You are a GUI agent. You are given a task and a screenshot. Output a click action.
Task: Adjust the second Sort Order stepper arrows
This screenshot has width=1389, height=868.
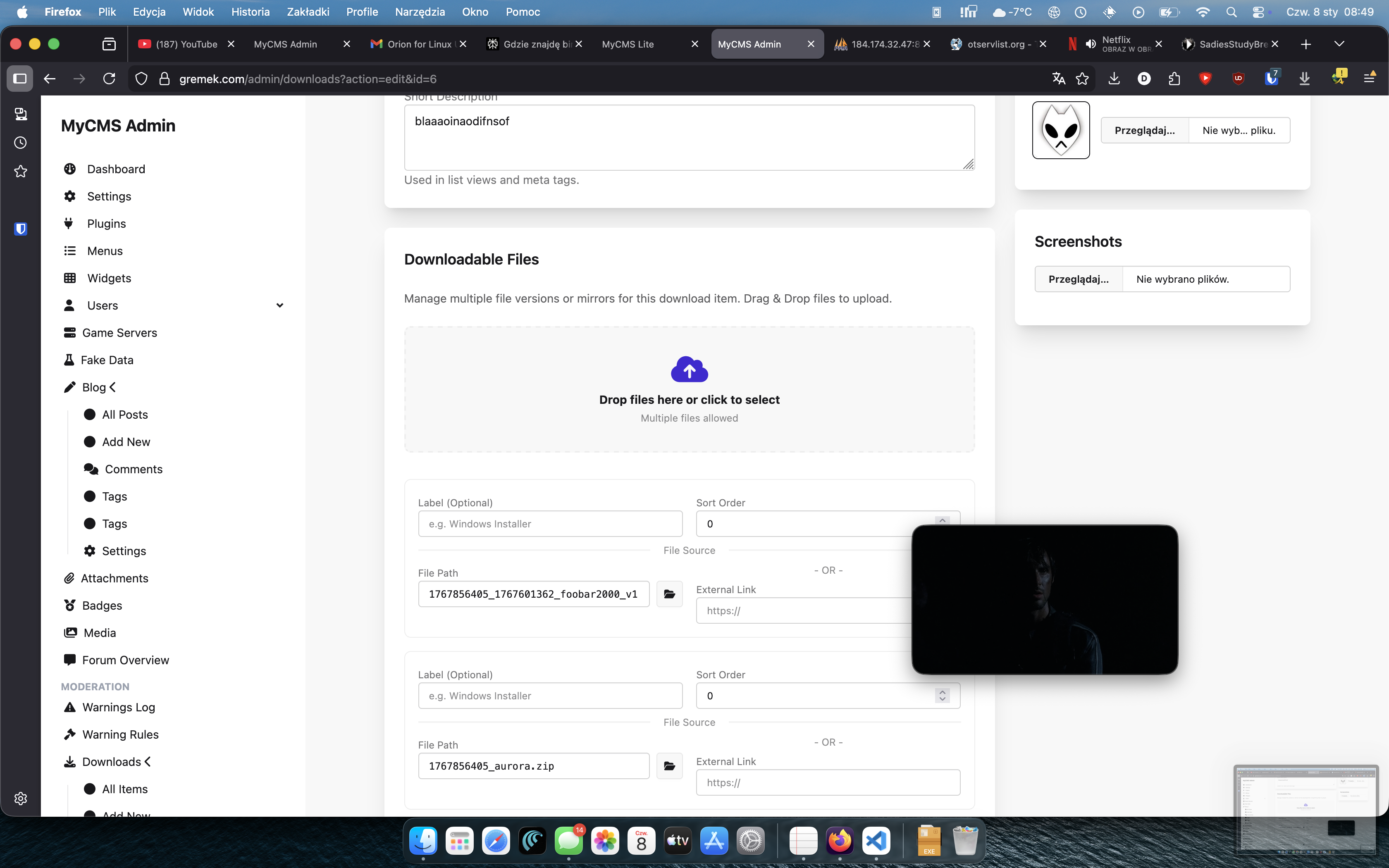point(942,696)
